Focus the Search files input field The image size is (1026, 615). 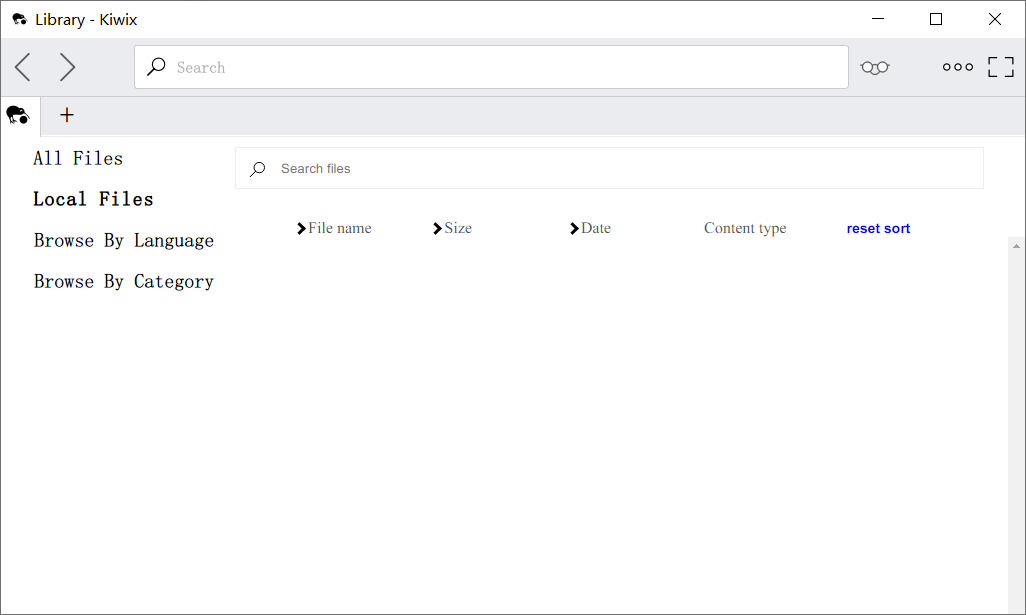pyautogui.click(x=620, y=169)
